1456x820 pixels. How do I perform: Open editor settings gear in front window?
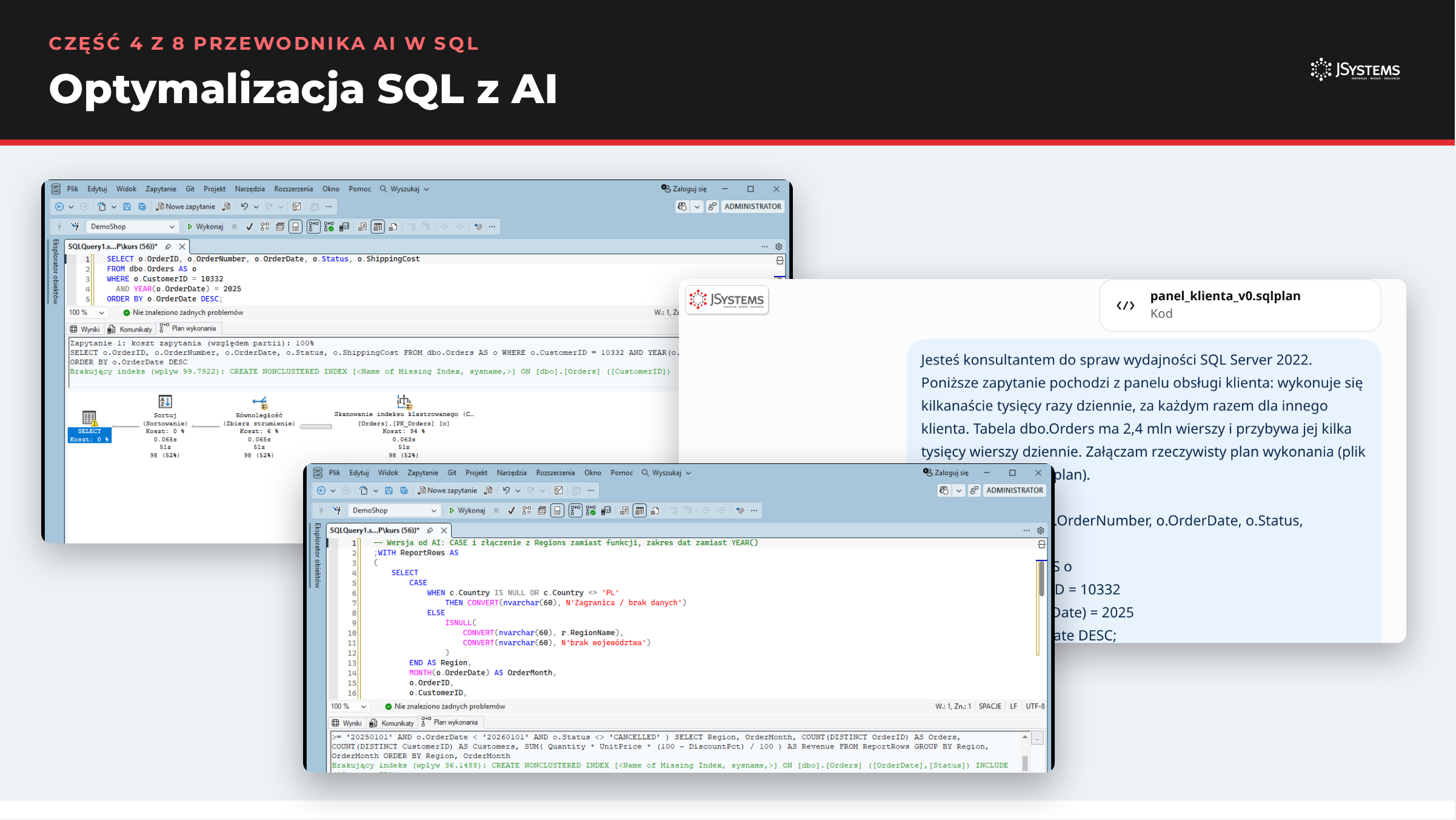1041,531
